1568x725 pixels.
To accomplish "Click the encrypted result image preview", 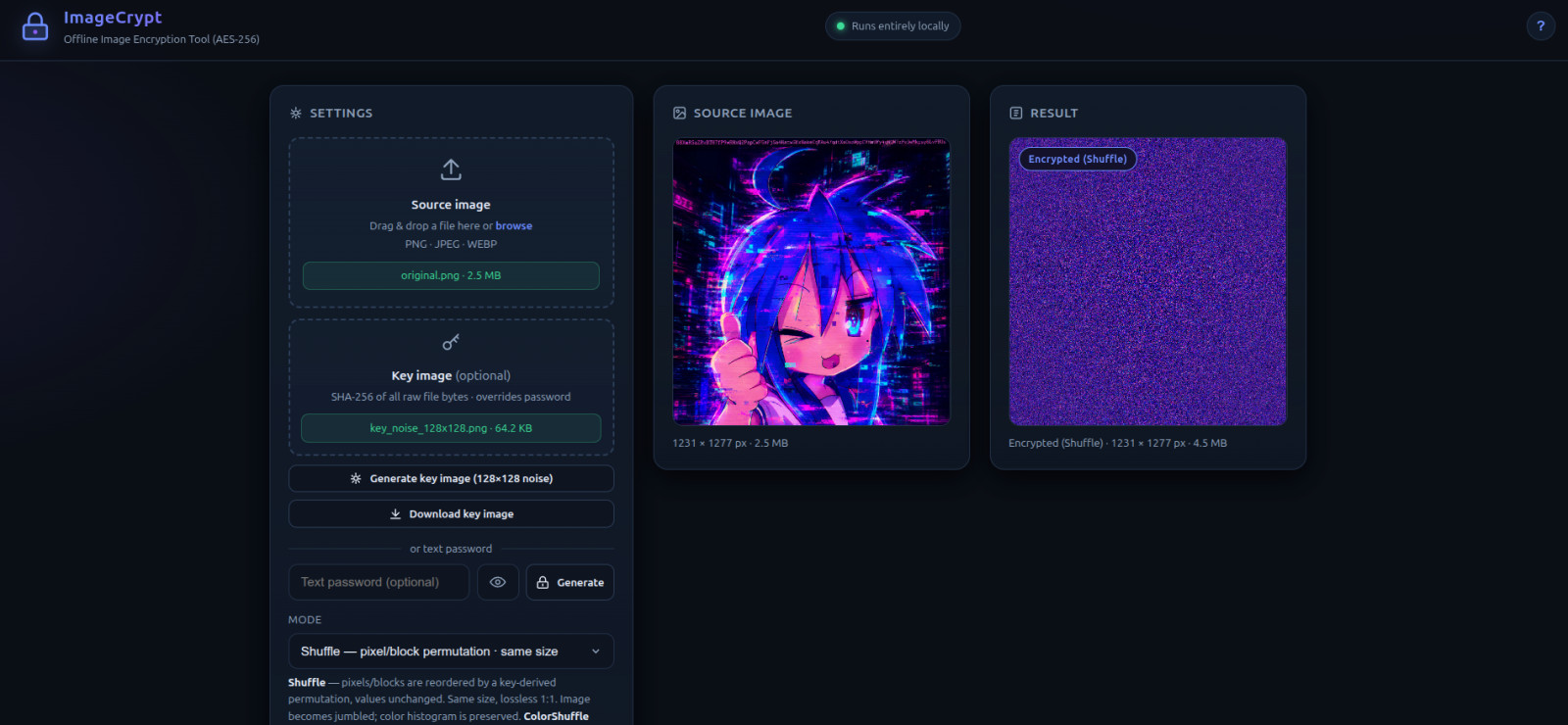I will (x=1148, y=281).
